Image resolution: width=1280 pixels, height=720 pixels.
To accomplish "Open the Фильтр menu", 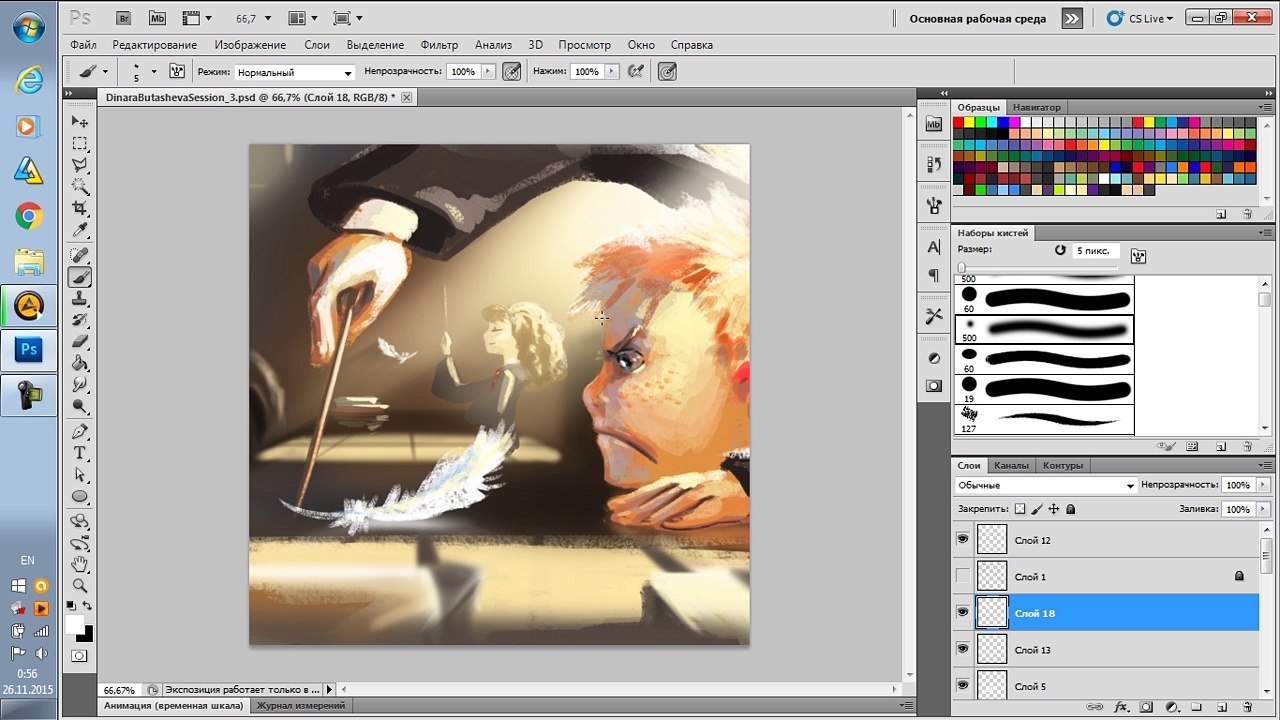I will (439, 45).
